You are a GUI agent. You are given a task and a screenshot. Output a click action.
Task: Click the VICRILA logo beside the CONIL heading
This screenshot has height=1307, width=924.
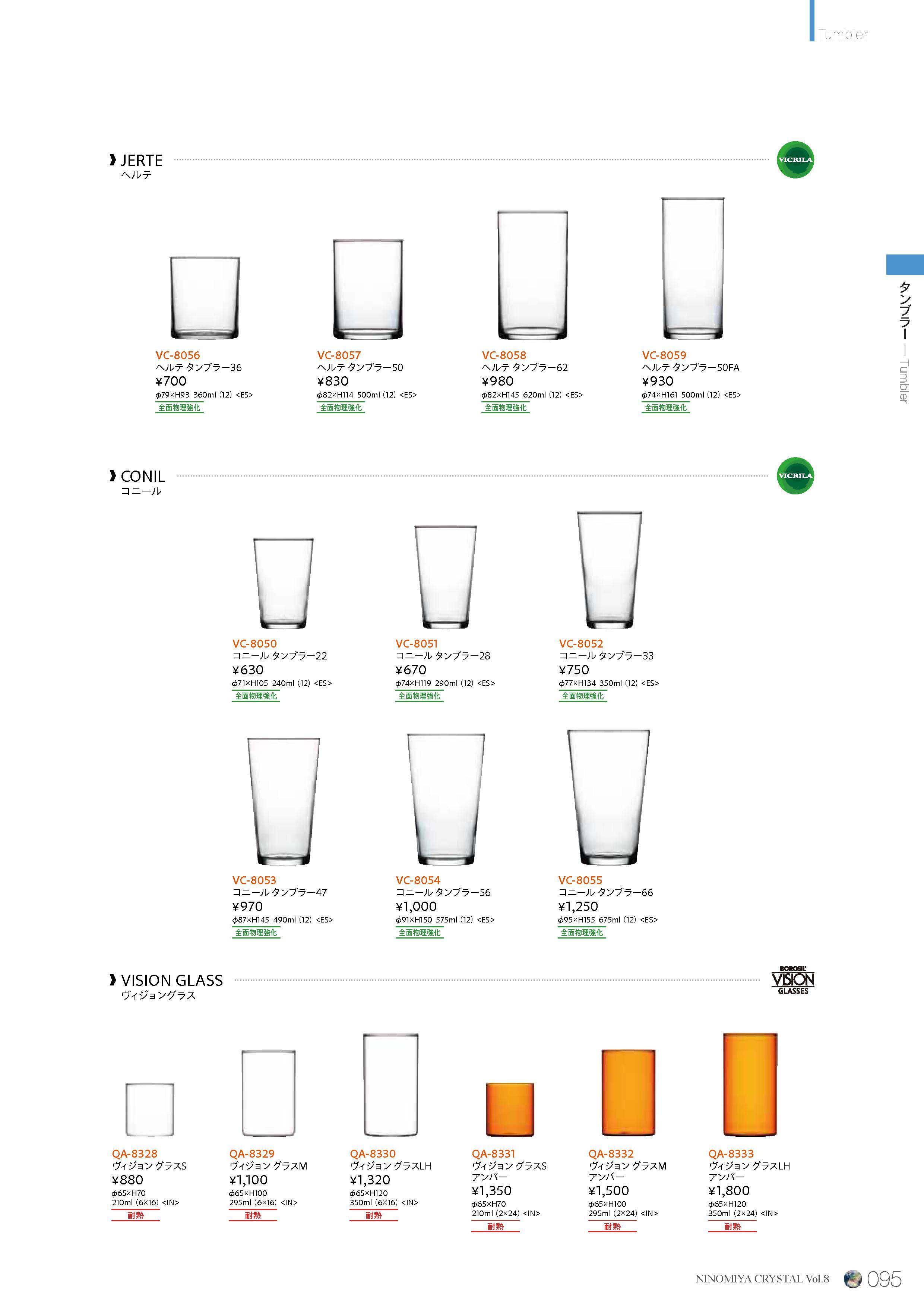tap(795, 475)
